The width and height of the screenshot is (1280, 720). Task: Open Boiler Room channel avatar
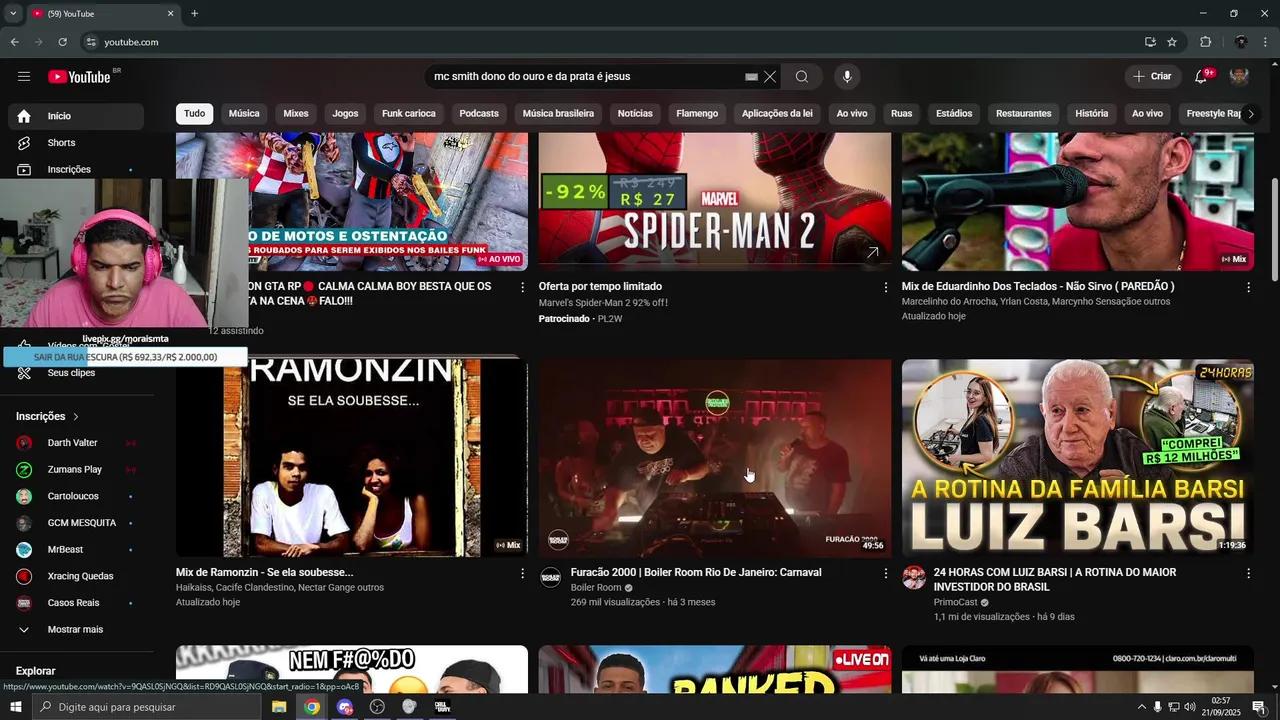551,577
